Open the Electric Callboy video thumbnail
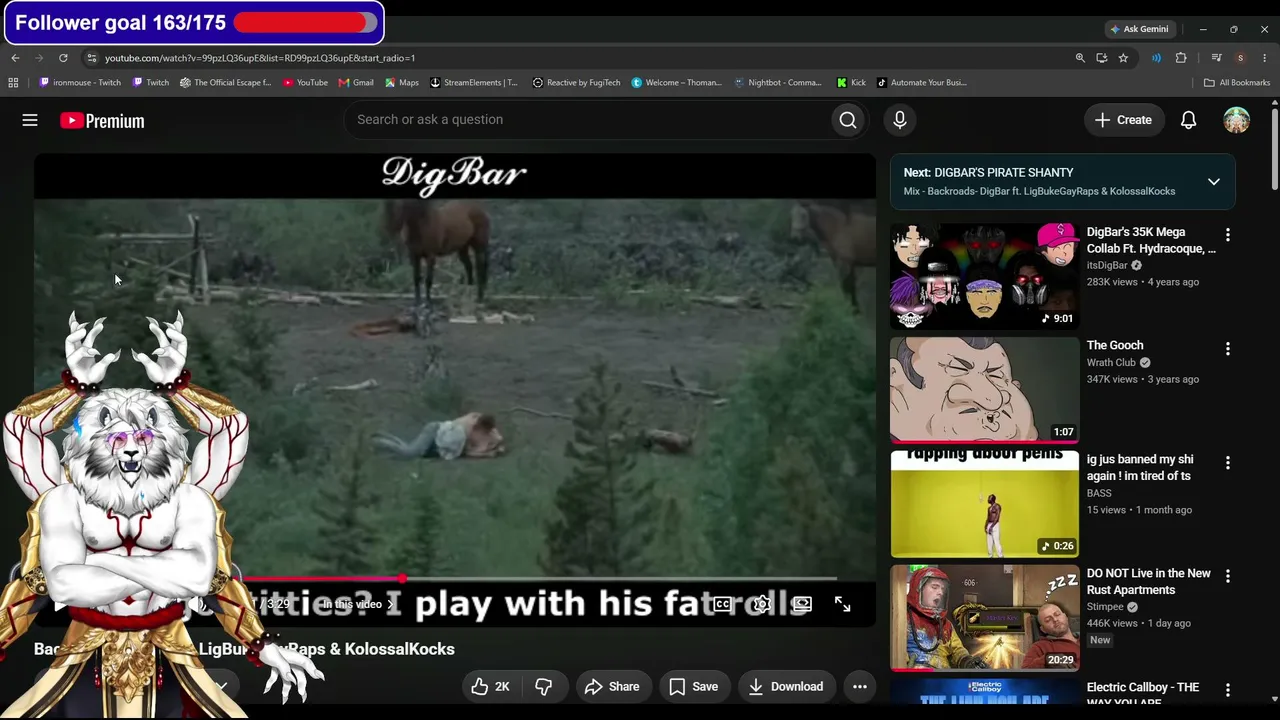1280x720 pixels. 985,692
